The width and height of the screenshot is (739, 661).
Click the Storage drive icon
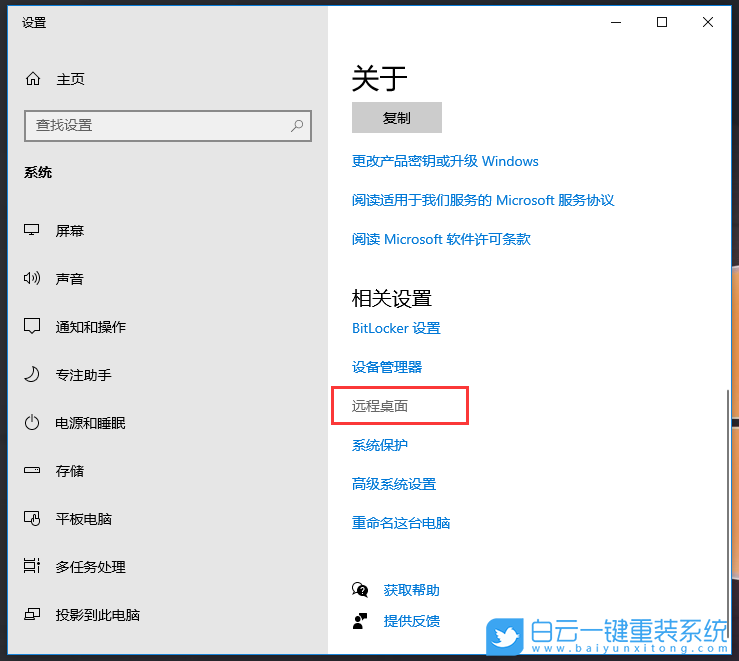pos(32,470)
